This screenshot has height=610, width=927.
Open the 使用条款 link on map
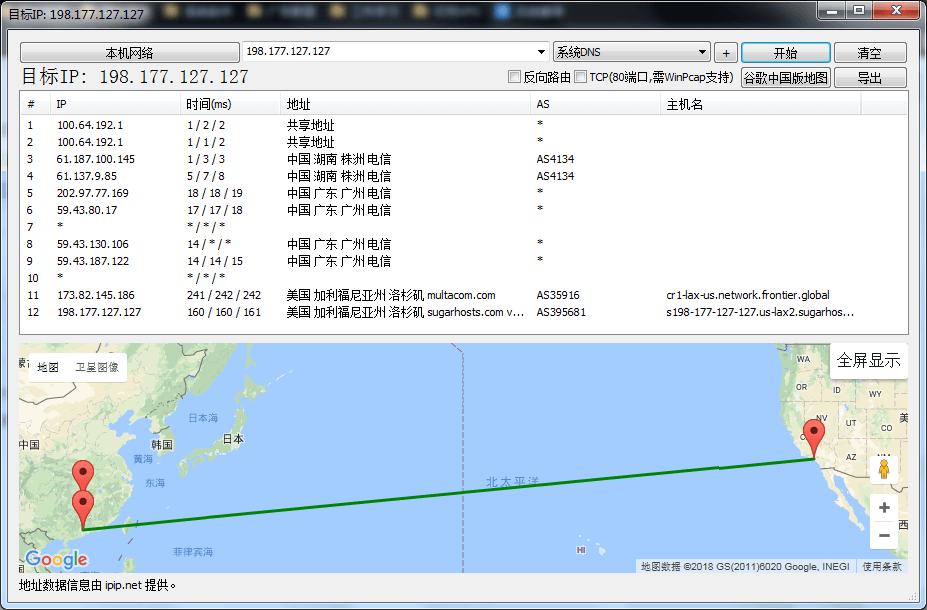(882, 567)
